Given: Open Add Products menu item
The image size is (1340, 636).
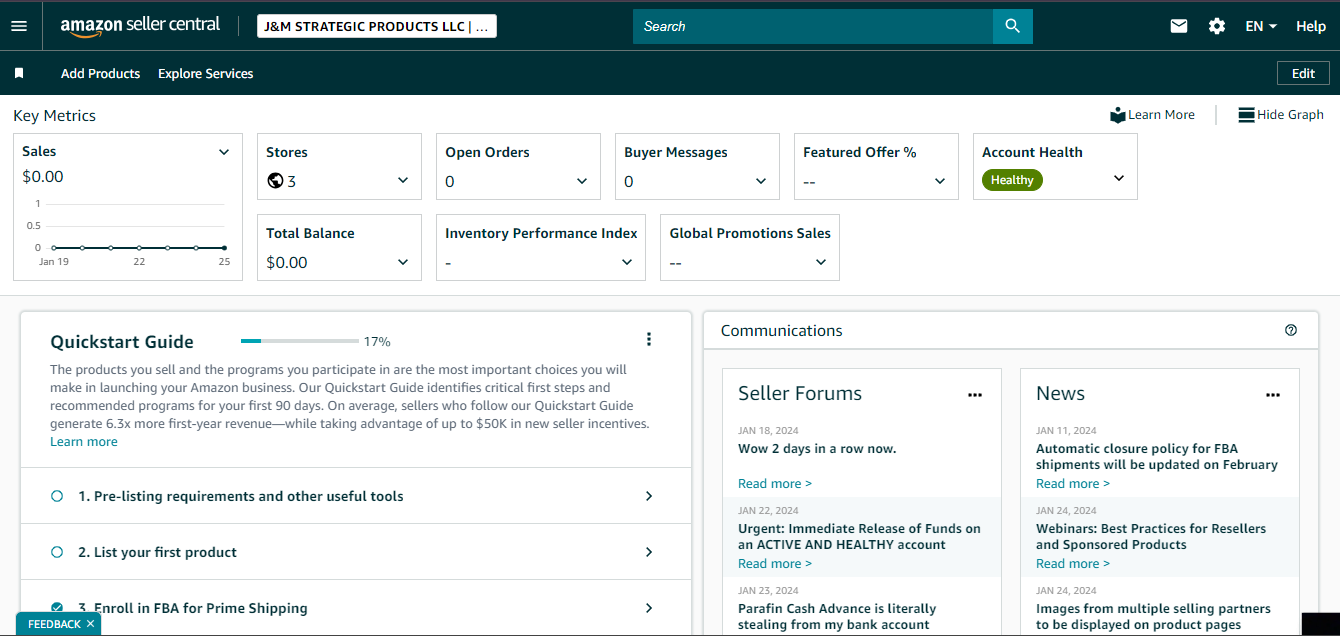Looking at the screenshot, I should (100, 73).
